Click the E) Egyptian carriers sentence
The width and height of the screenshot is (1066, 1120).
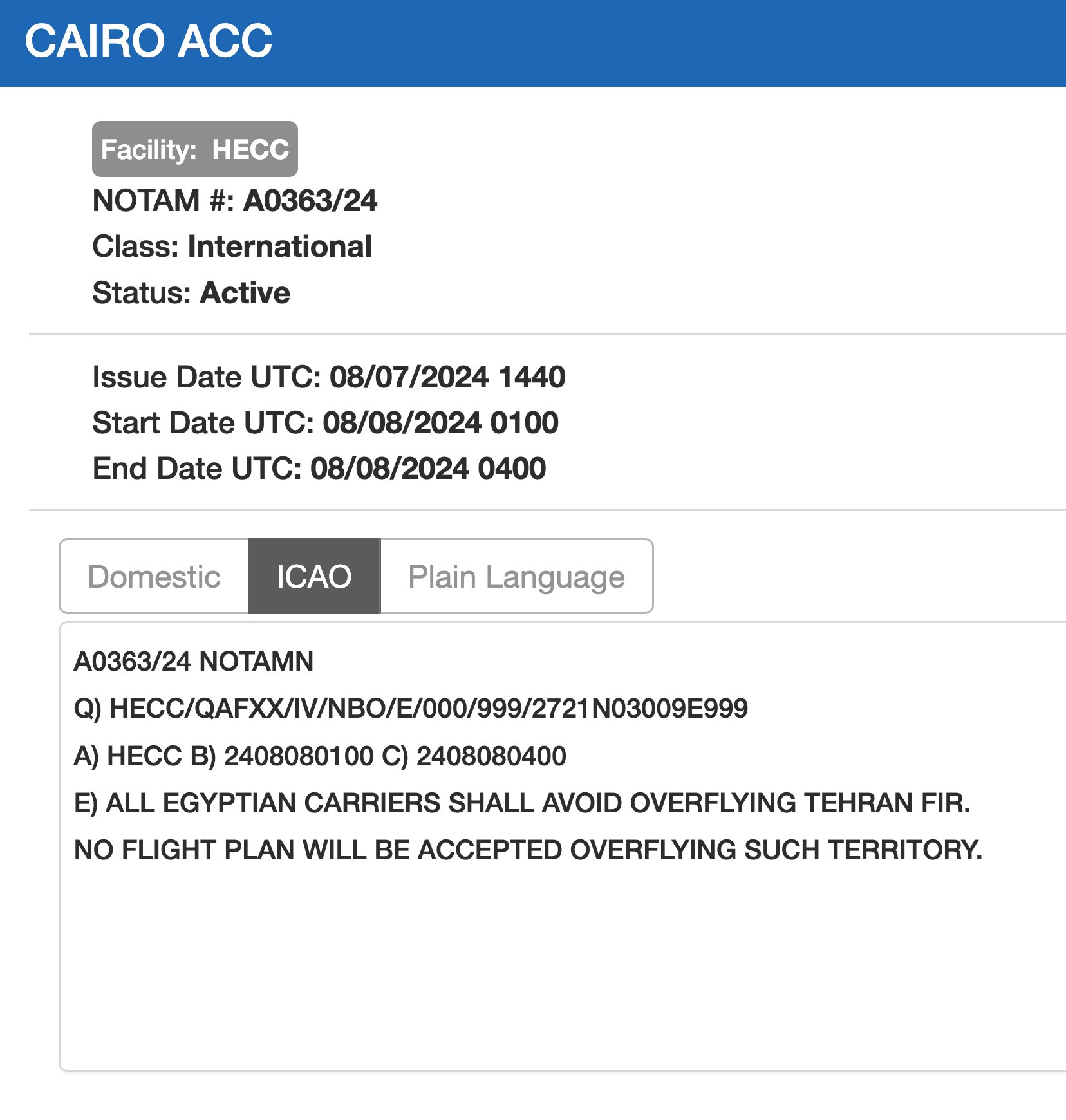(521, 803)
